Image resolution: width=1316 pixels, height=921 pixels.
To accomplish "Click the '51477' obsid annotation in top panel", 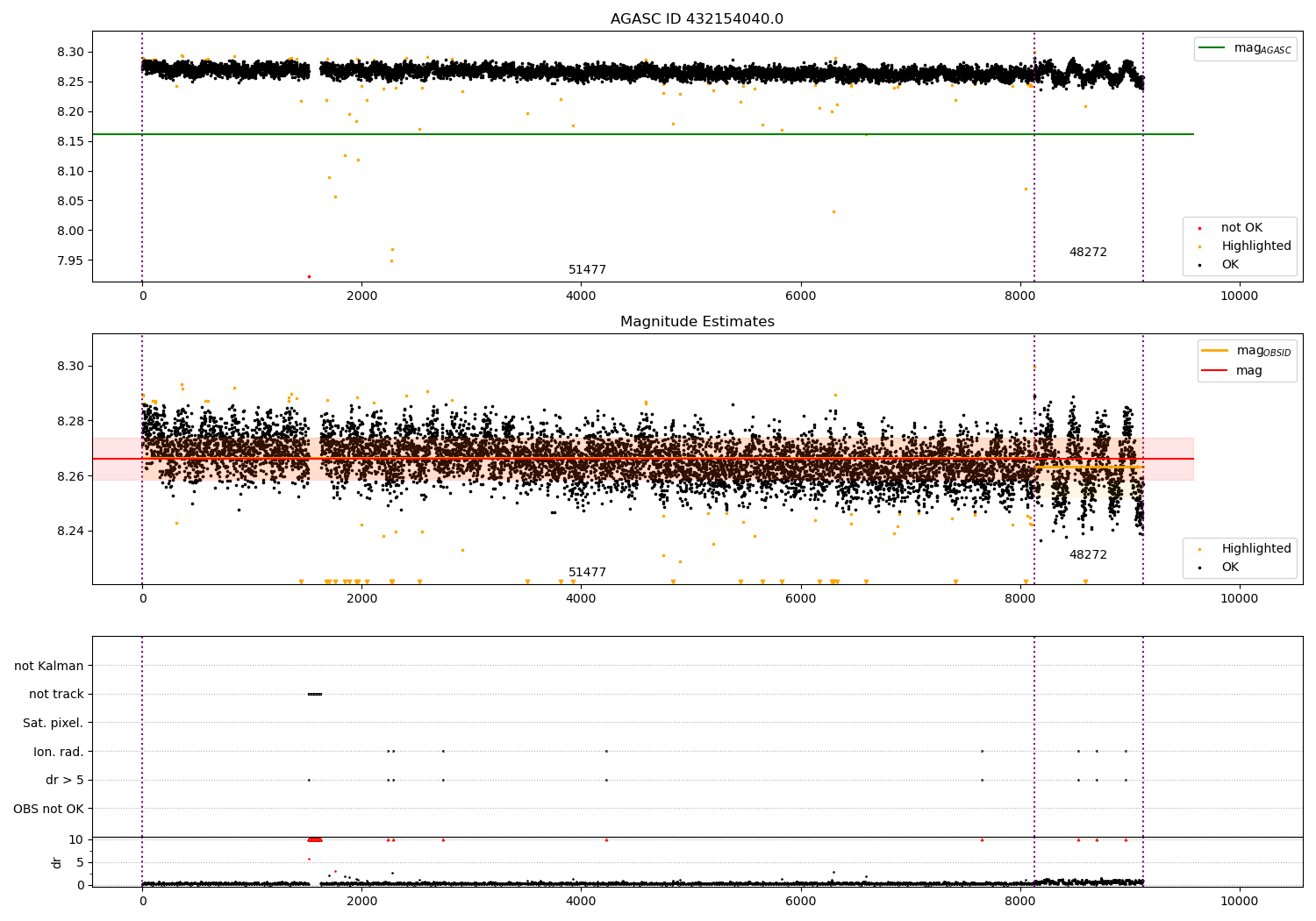I will pyautogui.click(x=587, y=270).
